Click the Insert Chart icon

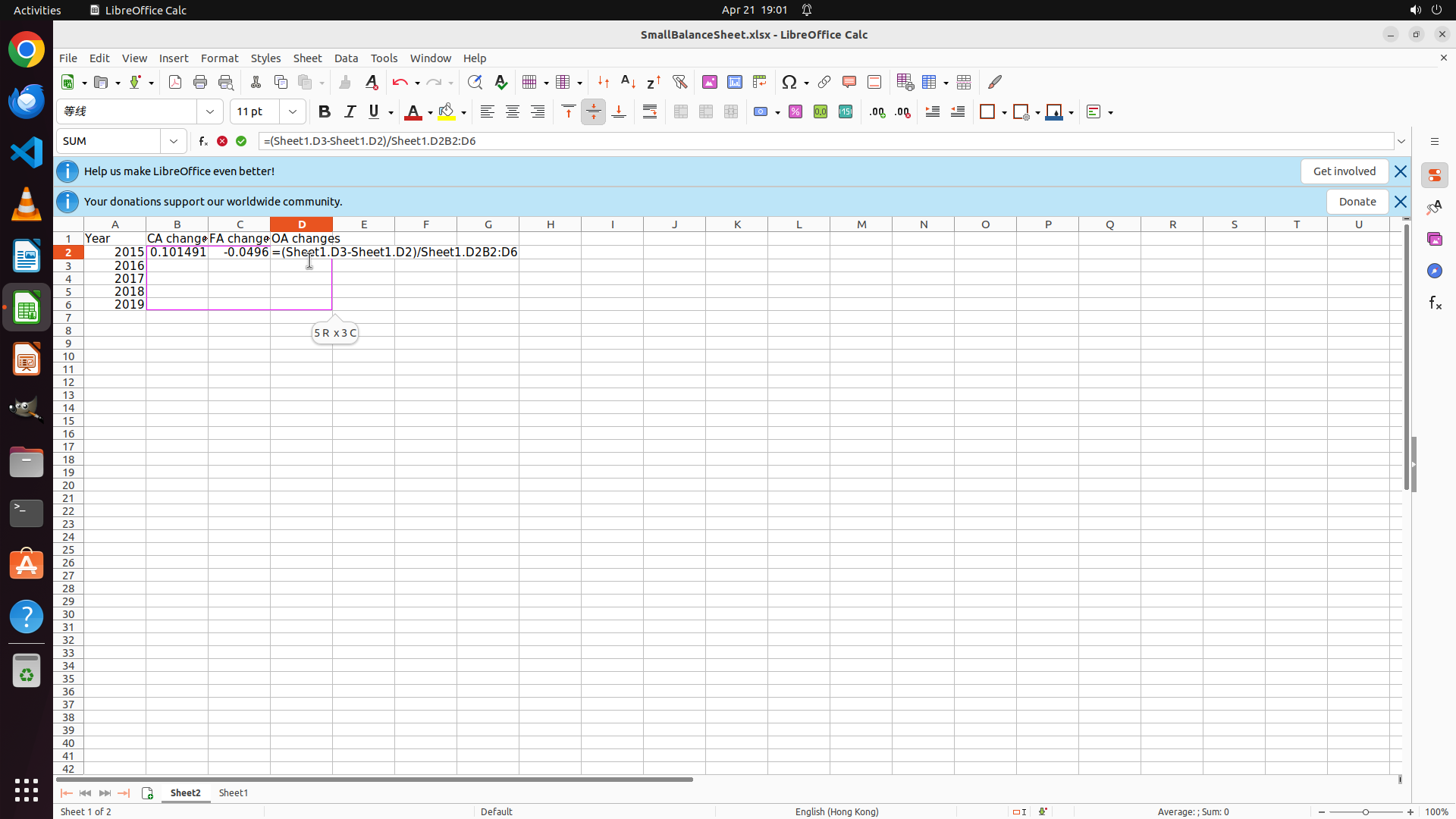(x=734, y=82)
